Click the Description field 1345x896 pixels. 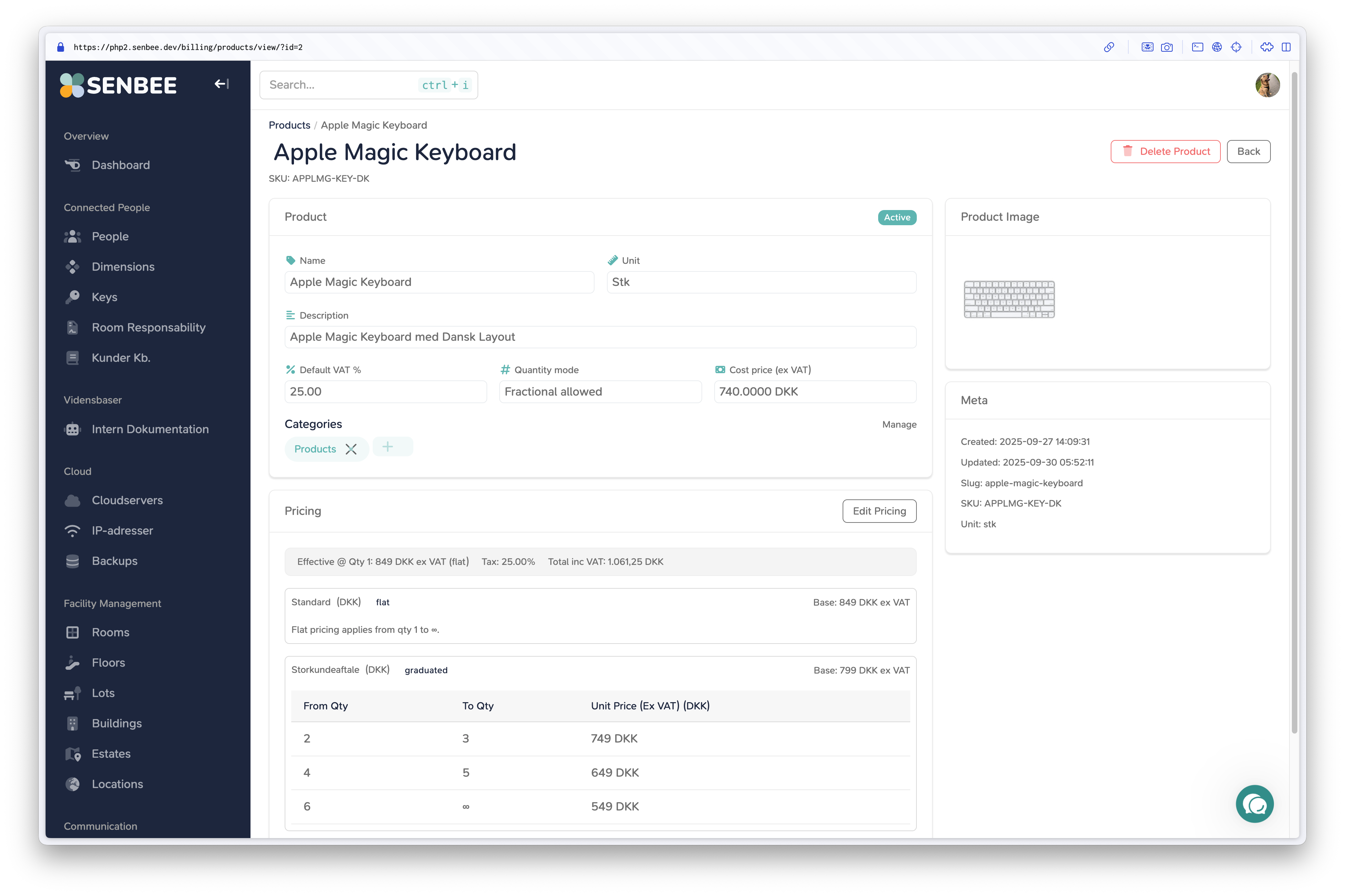[600, 337]
